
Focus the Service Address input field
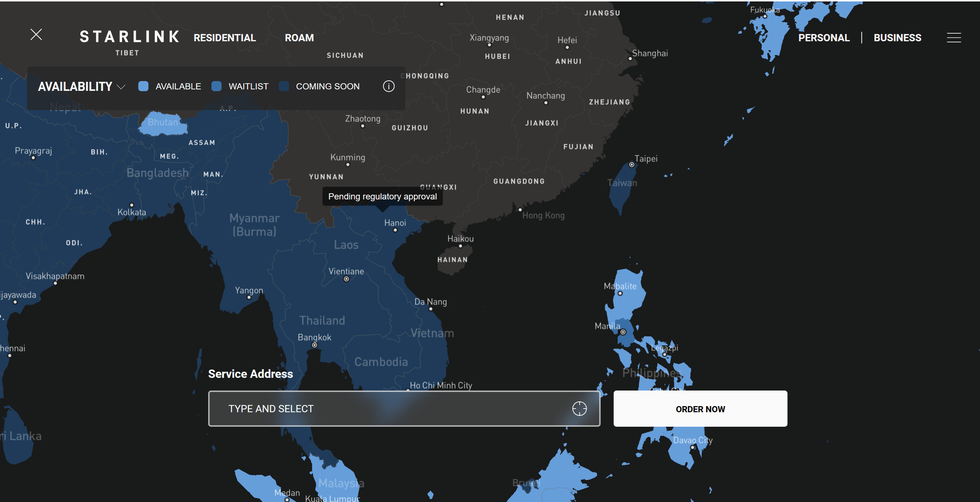pyautogui.click(x=390, y=409)
